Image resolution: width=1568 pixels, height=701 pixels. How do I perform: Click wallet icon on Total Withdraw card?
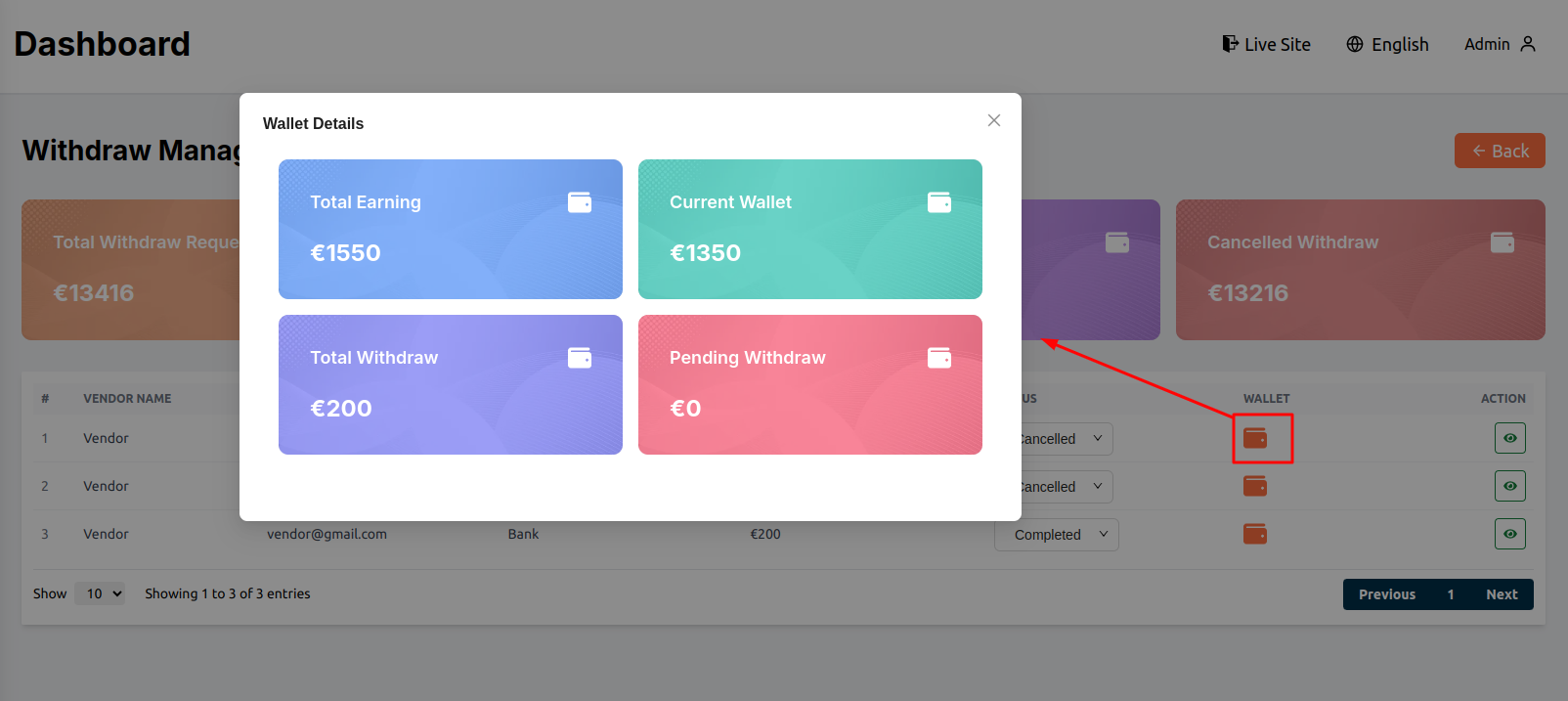[580, 358]
